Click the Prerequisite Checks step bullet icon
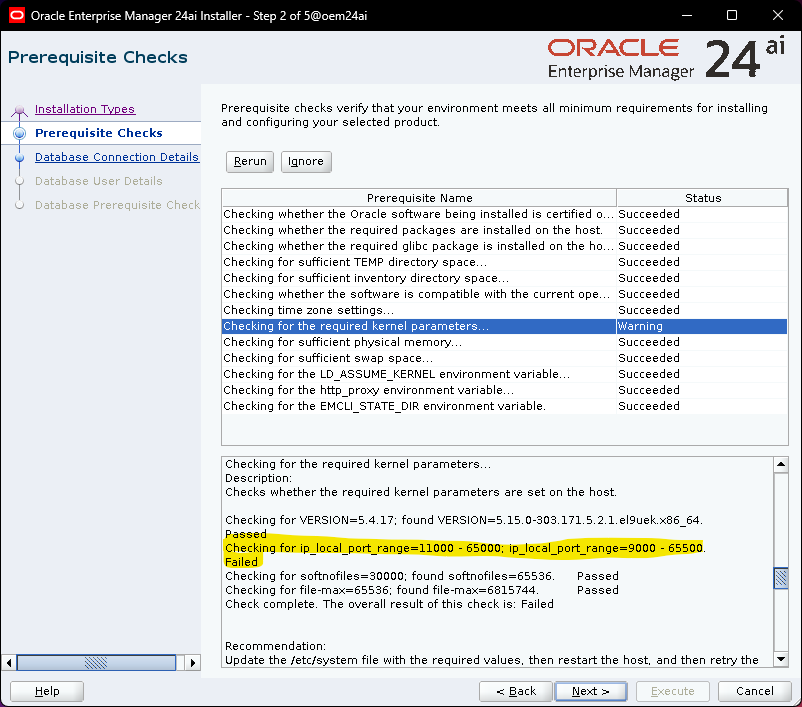Image resolution: width=802 pixels, height=707 pixels. [19, 133]
